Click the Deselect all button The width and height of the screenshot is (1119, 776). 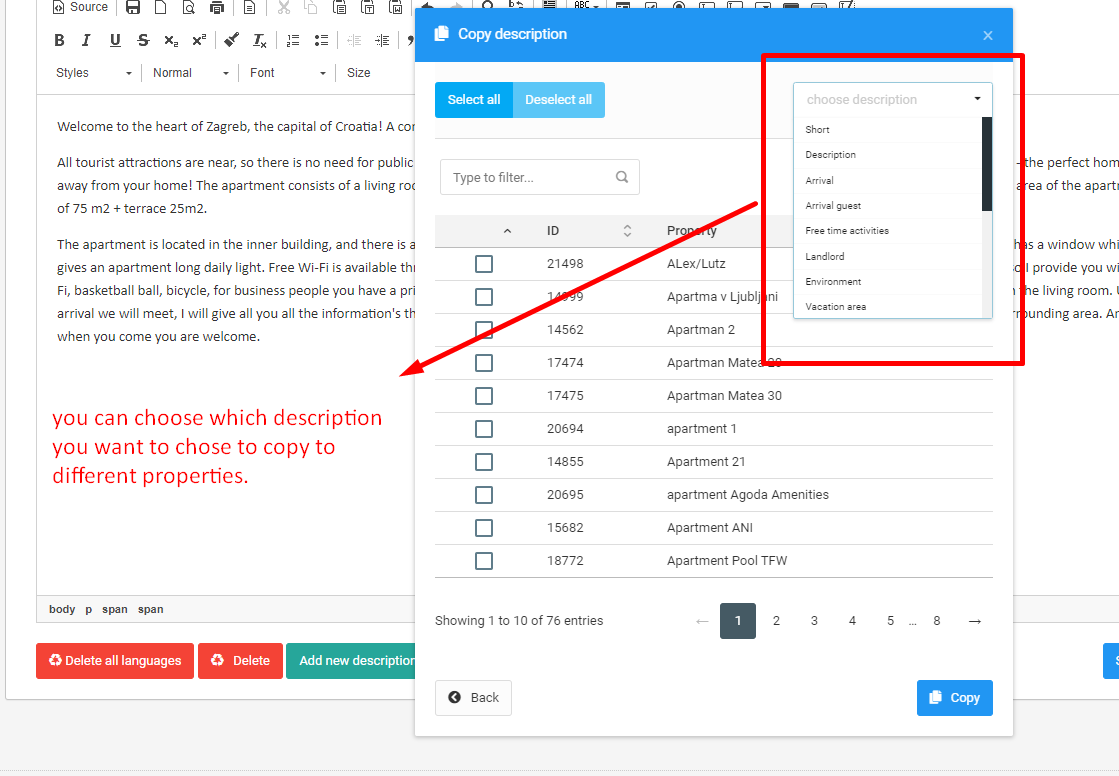[559, 100]
